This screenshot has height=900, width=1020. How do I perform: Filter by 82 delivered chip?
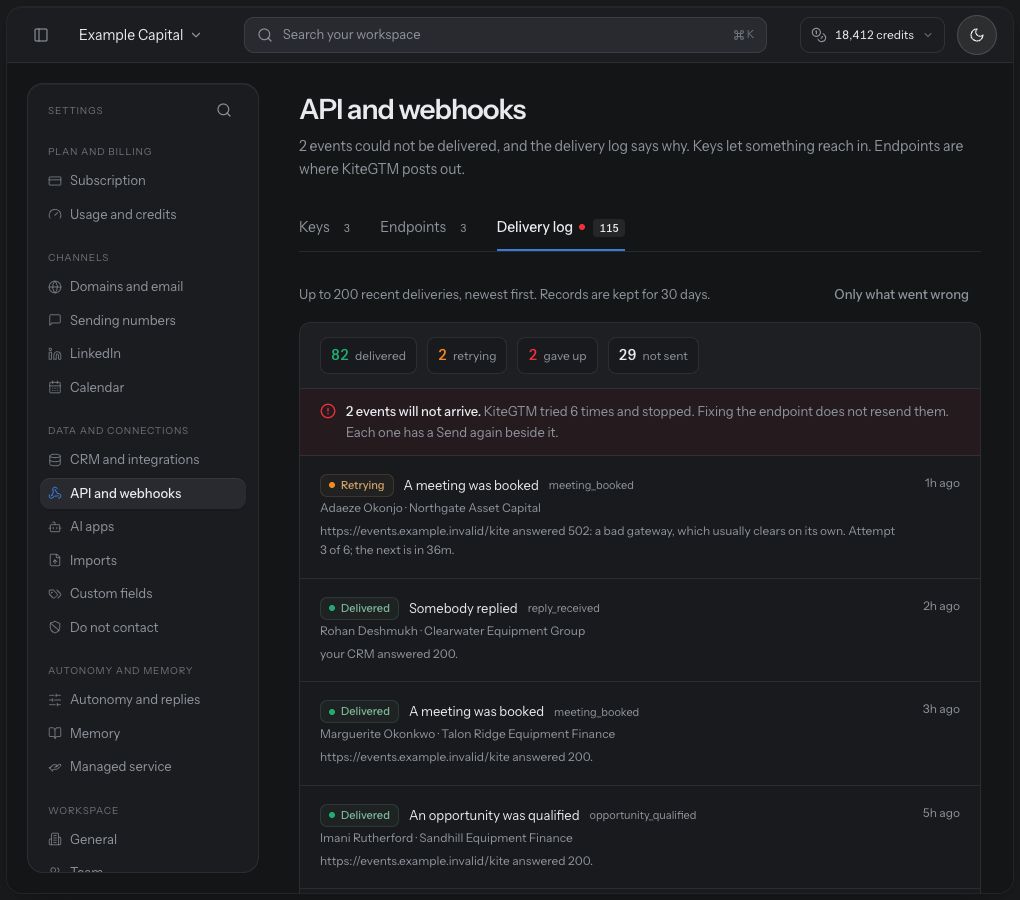click(368, 356)
